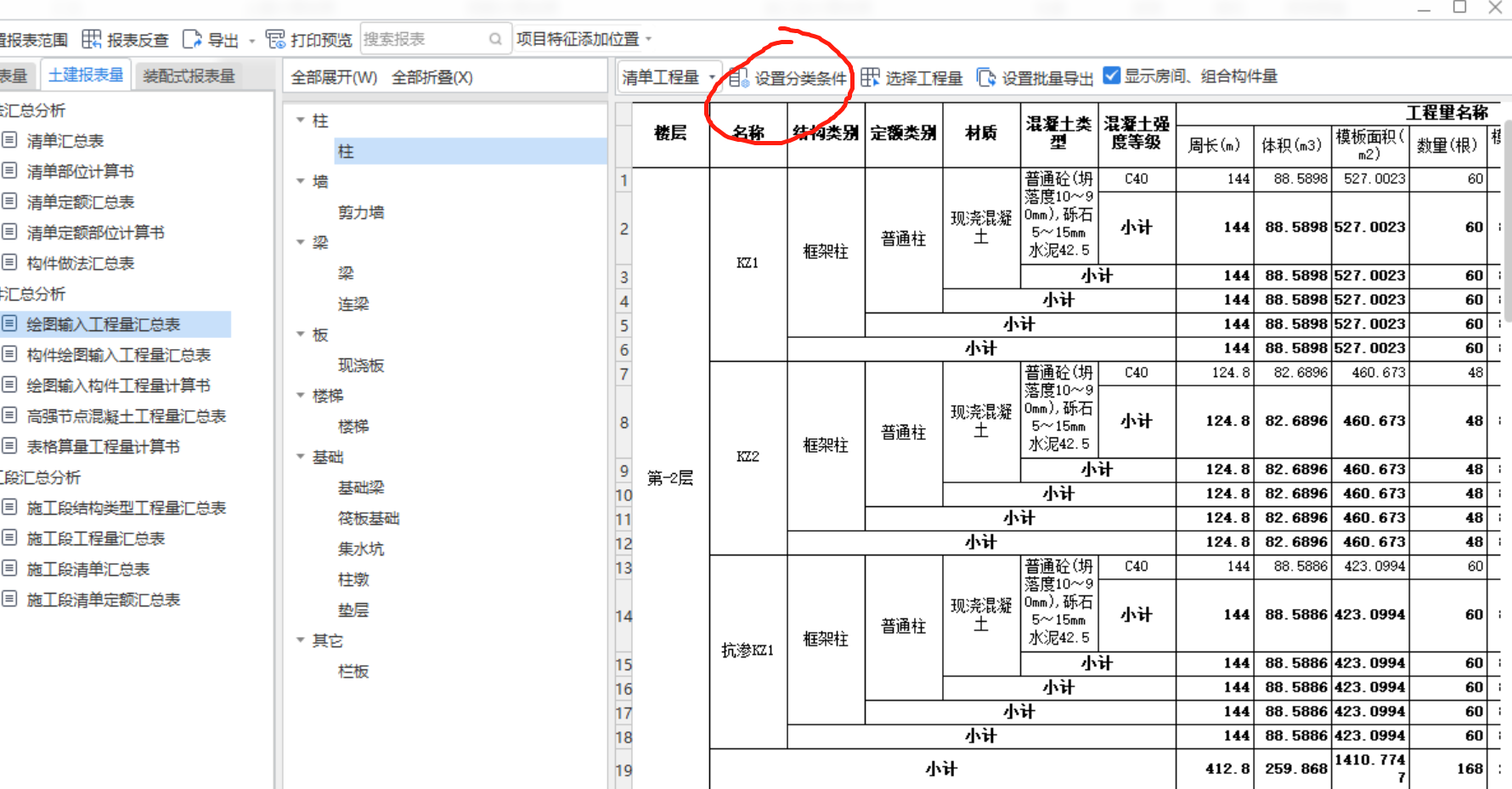Click row number 19 header
The image size is (1512, 789).
(x=623, y=769)
